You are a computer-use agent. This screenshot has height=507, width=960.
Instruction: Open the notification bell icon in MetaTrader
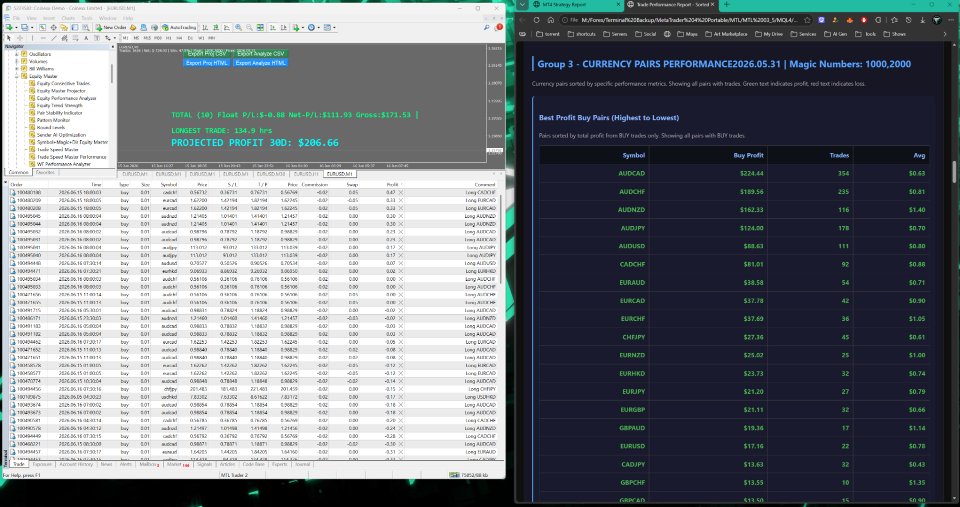point(498,28)
